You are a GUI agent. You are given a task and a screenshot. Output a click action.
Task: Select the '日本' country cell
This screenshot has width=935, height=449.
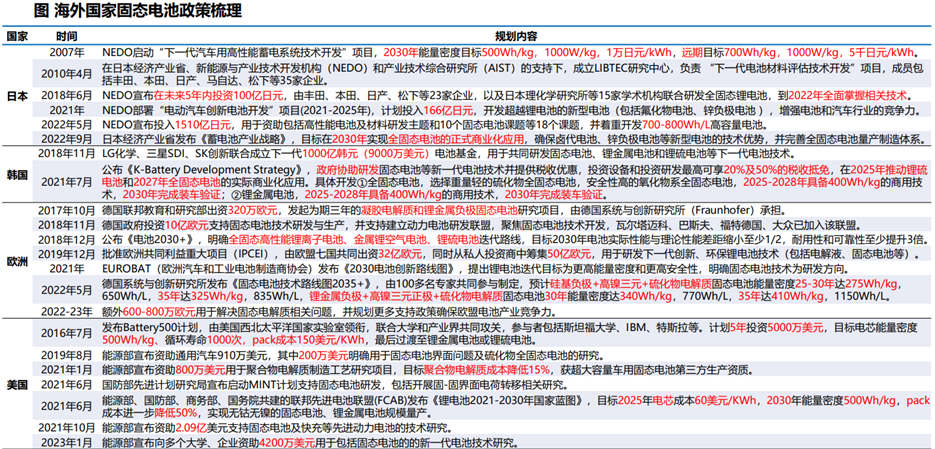17,95
